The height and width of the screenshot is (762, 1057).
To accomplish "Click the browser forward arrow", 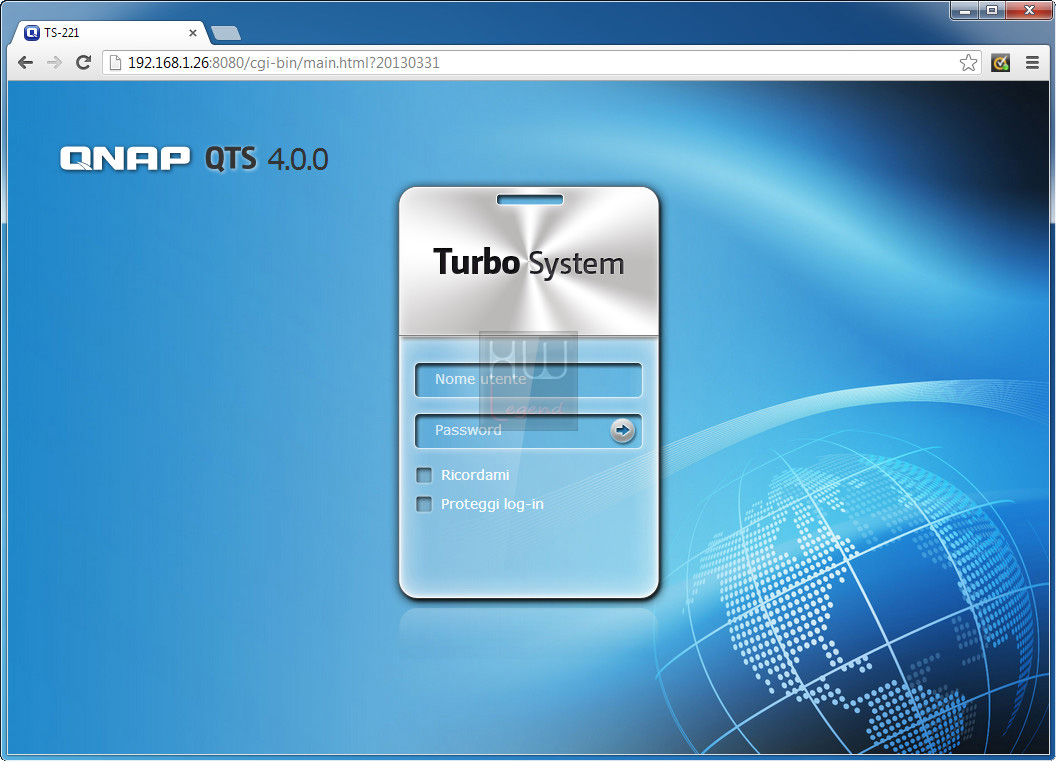I will click(x=55, y=63).
